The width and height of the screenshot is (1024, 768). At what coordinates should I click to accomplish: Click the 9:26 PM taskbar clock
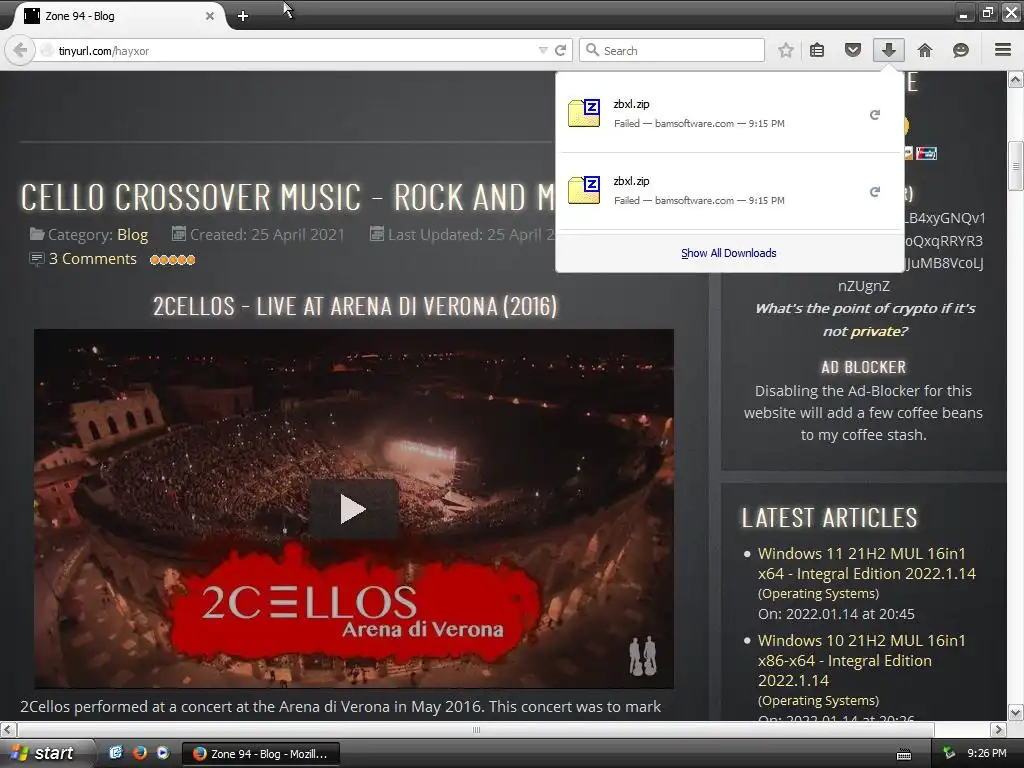coord(987,753)
